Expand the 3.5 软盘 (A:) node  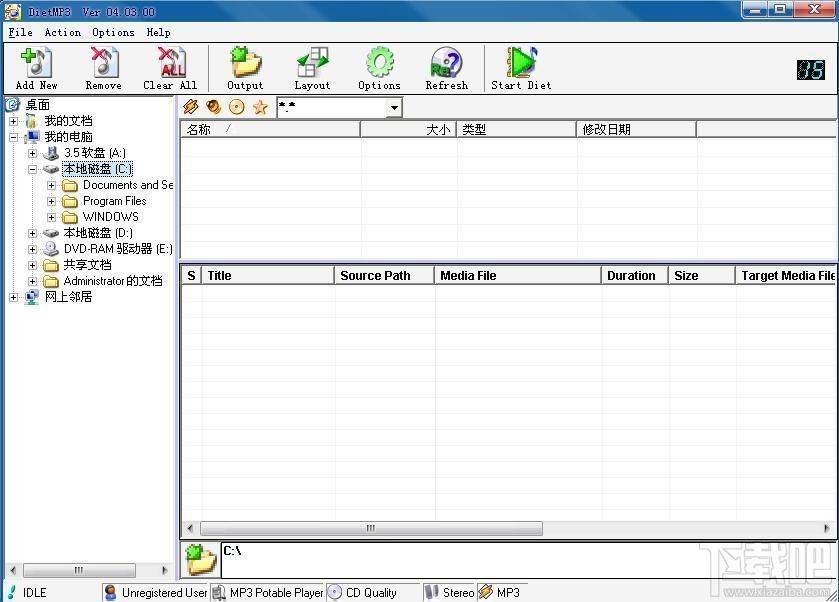point(33,153)
